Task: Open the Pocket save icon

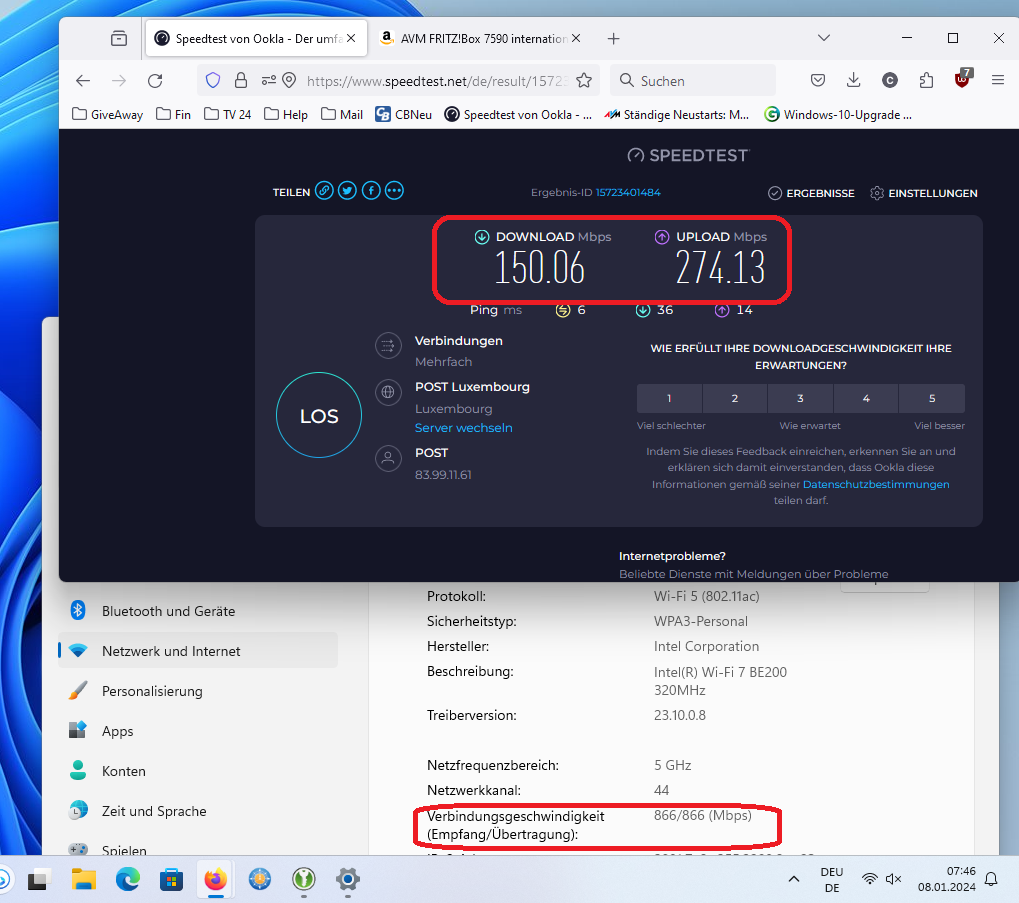Action: pyautogui.click(x=818, y=81)
